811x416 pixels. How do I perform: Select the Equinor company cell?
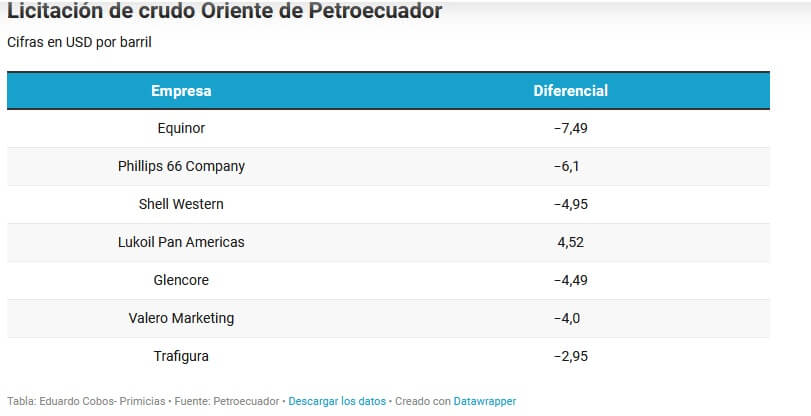tap(181, 128)
